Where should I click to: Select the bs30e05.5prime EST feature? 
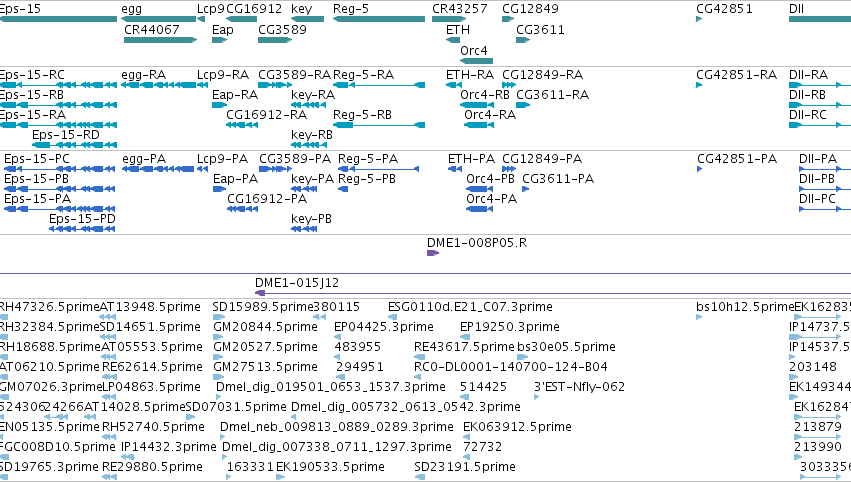pos(522,357)
